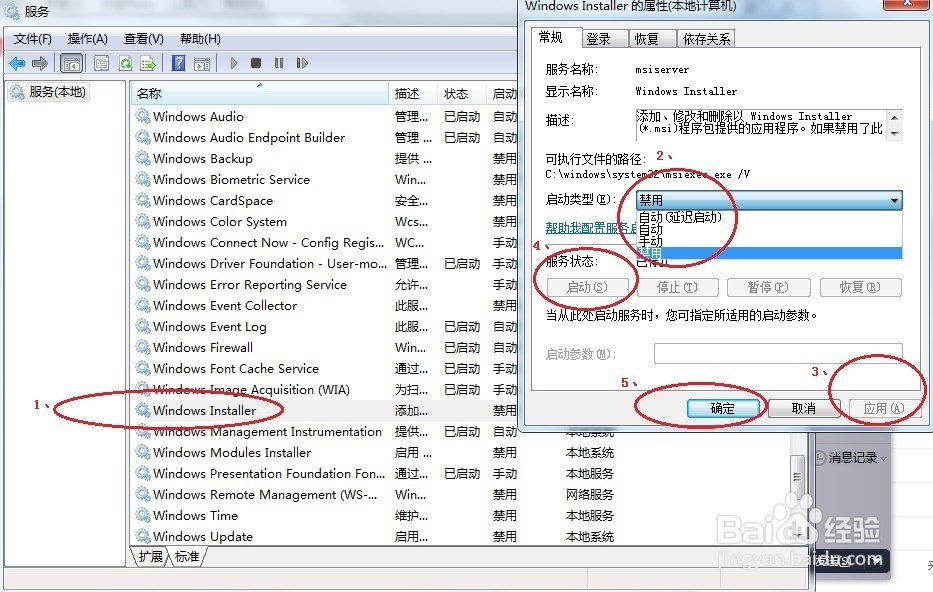Click gear icon beside Windows Update
Image resolution: width=933 pixels, height=592 pixels.
pos(142,536)
